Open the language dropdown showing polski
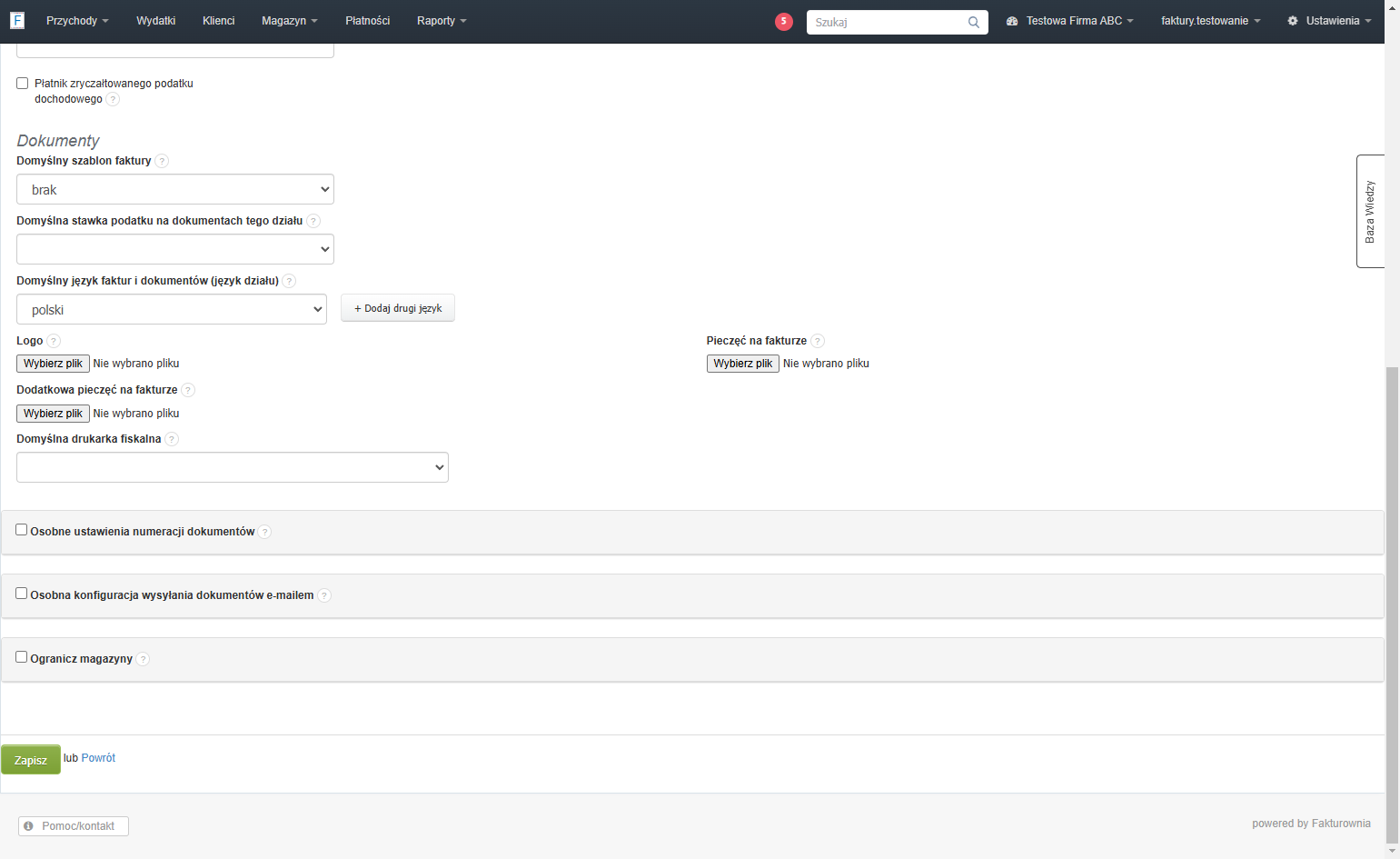This screenshot has height=859, width=1400. point(172,309)
